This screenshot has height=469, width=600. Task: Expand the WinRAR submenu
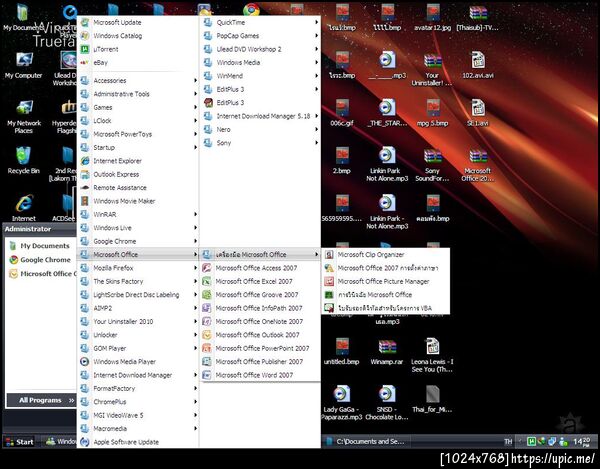pos(138,214)
